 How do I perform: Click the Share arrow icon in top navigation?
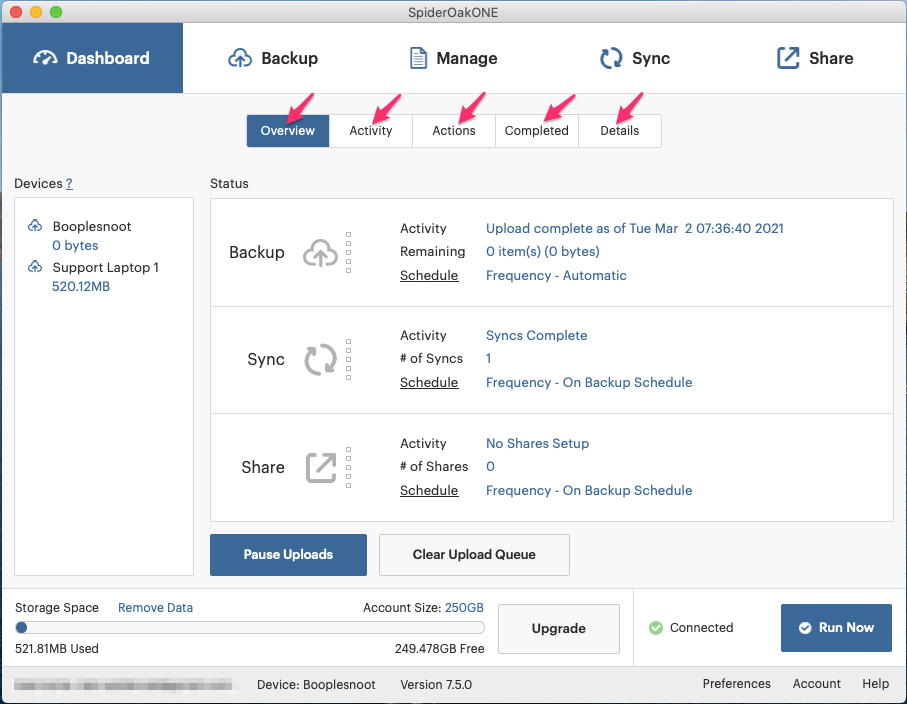pyautogui.click(x=788, y=58)
